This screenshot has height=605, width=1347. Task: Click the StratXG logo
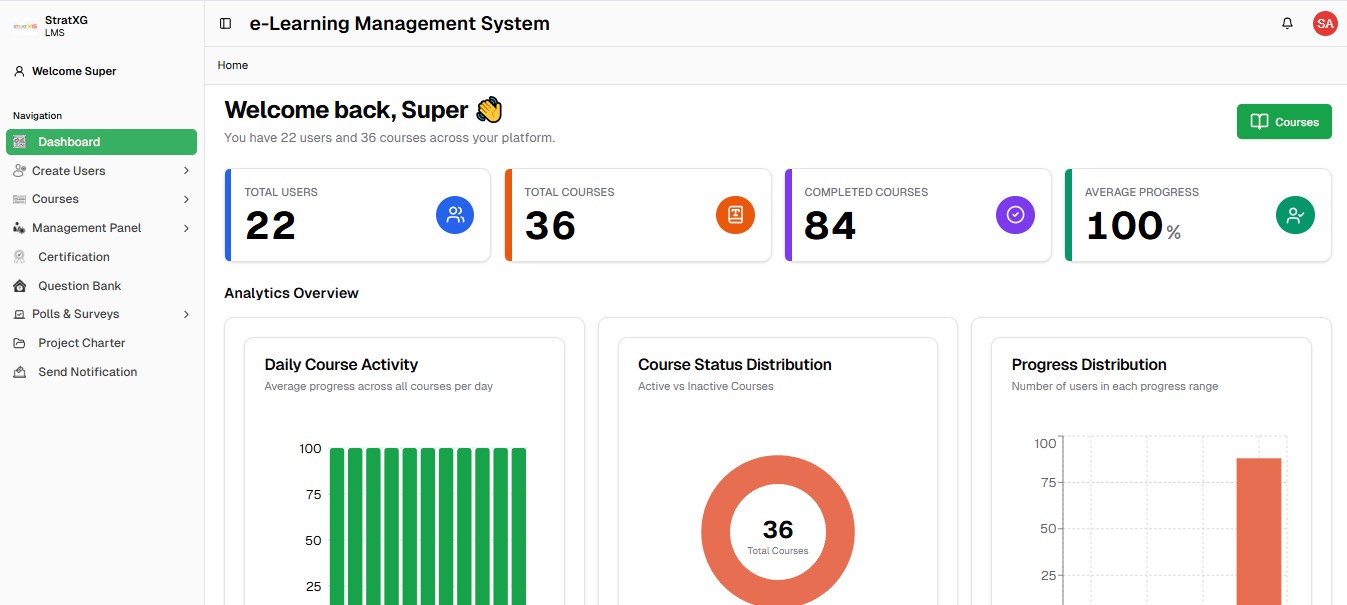[x=26, y=25]
